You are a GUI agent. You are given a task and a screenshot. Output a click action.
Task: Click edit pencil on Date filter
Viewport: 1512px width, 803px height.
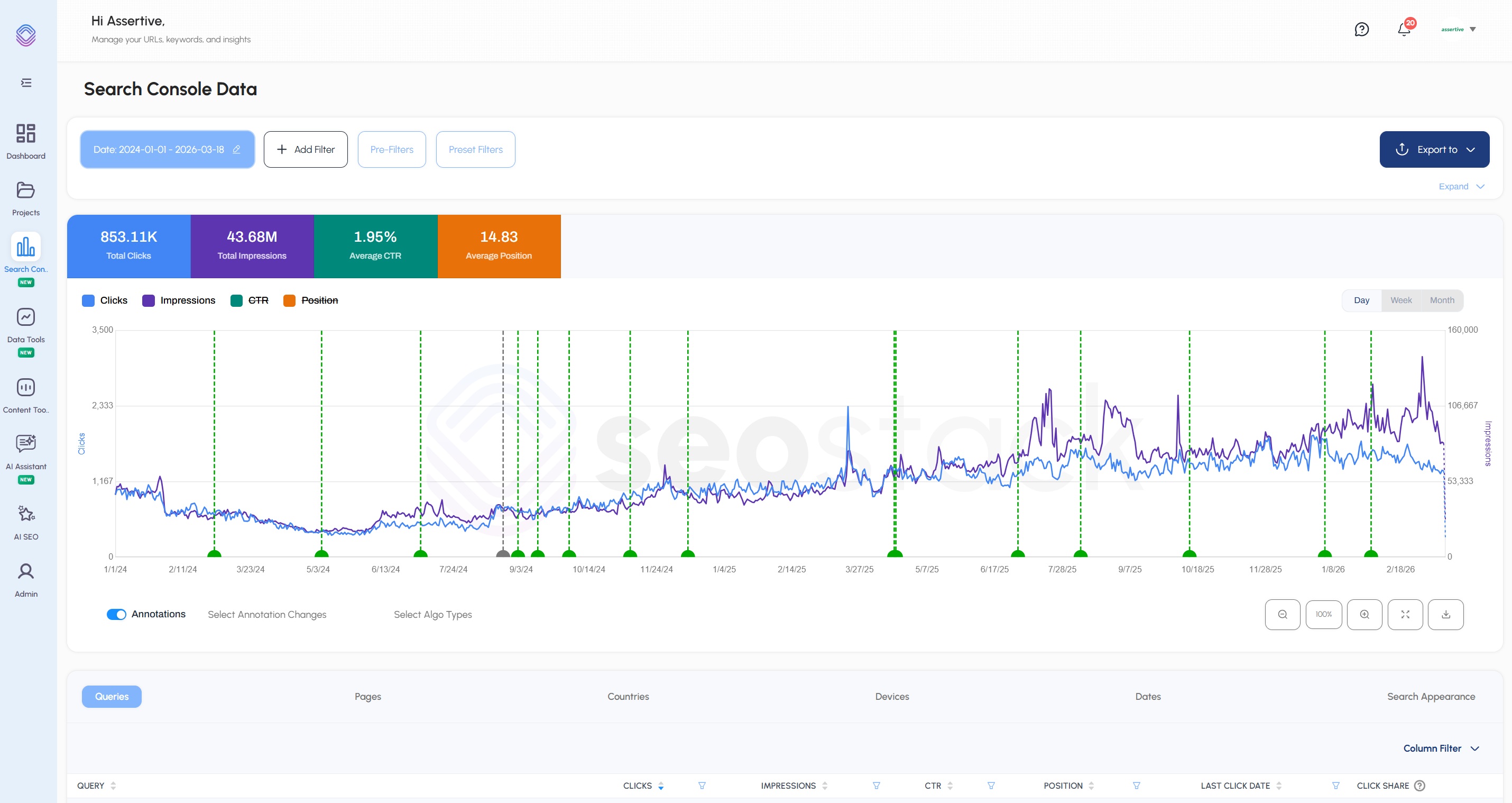236,150
